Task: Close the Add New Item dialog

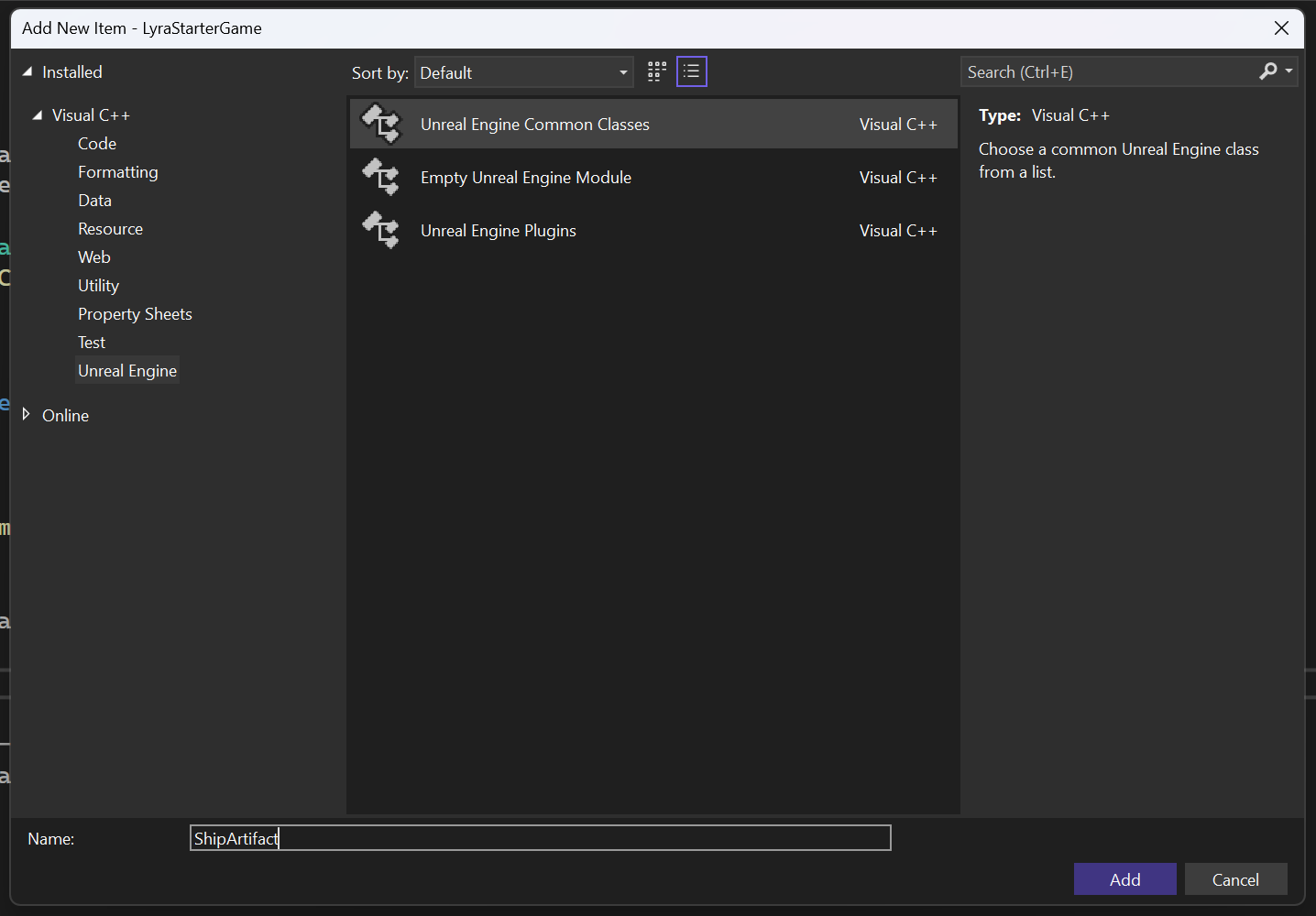Action: (x=1282, y=28)
